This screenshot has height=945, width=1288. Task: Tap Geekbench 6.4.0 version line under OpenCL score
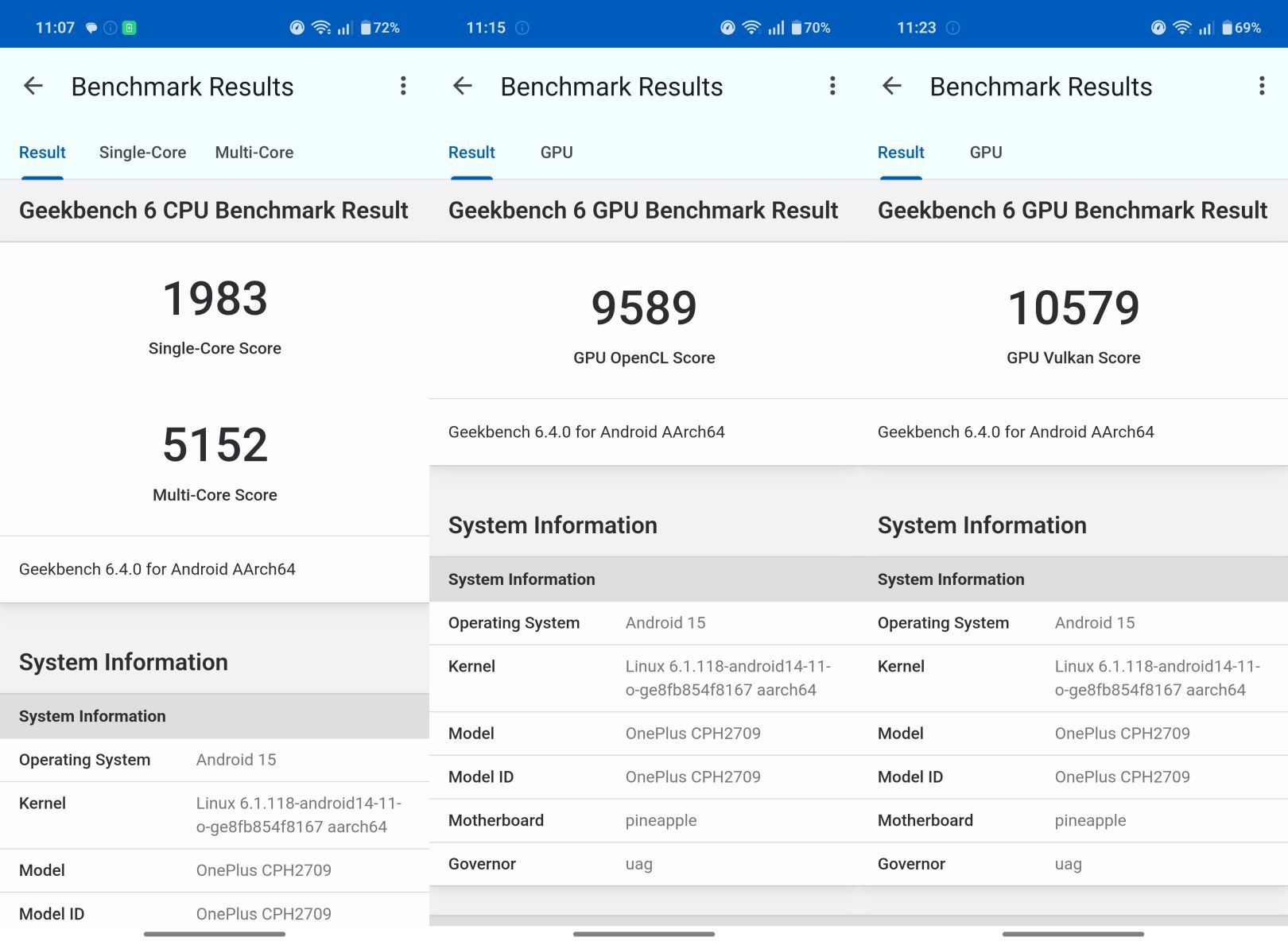click(587, 432)
